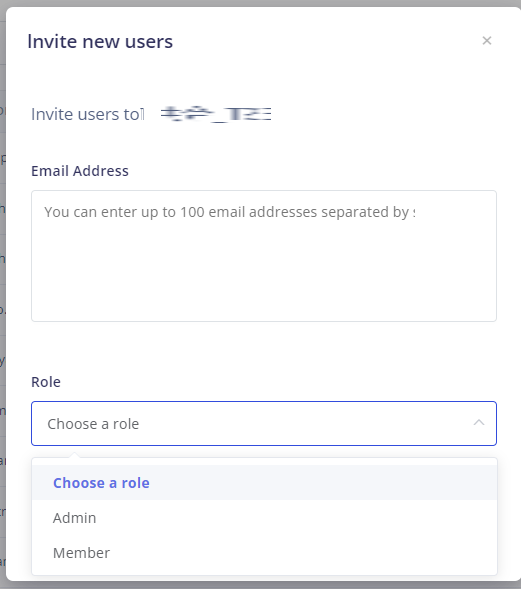521x589 pixels.
Task: Click the Choose a role placeholder text
Action: pos(93,424)
